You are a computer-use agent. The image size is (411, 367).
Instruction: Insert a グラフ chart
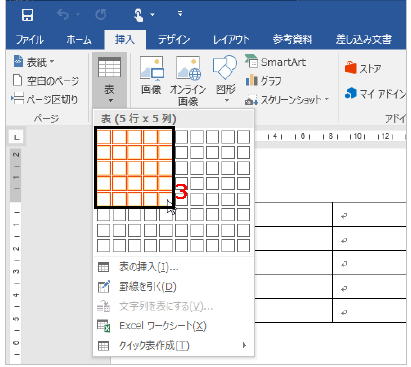263,81
